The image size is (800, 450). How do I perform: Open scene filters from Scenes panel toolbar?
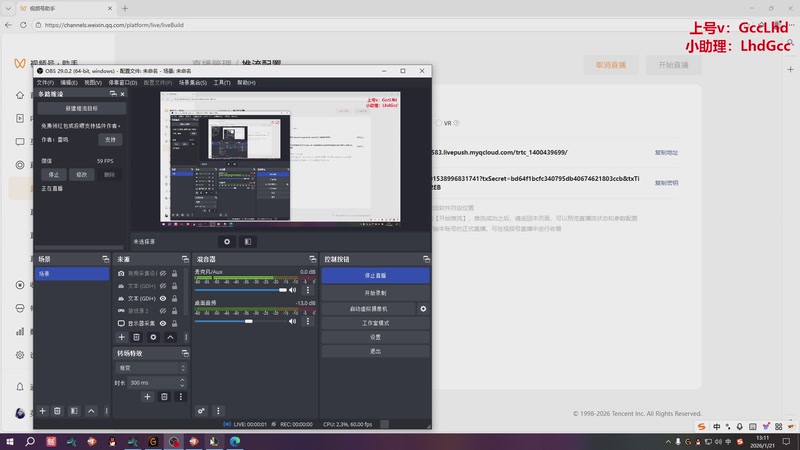point(74,411)
